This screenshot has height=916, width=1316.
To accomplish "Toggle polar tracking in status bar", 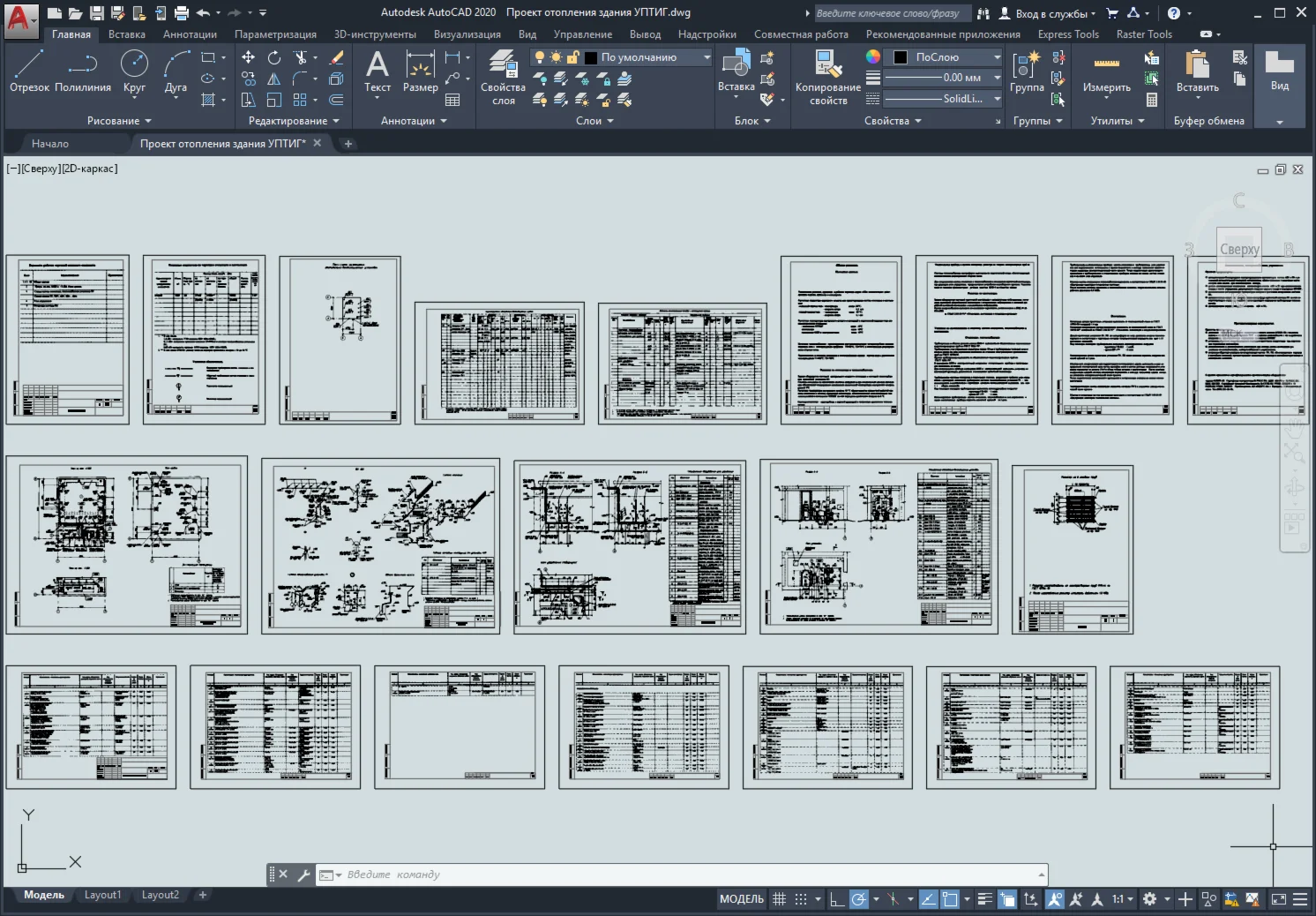I will [858, 899].
